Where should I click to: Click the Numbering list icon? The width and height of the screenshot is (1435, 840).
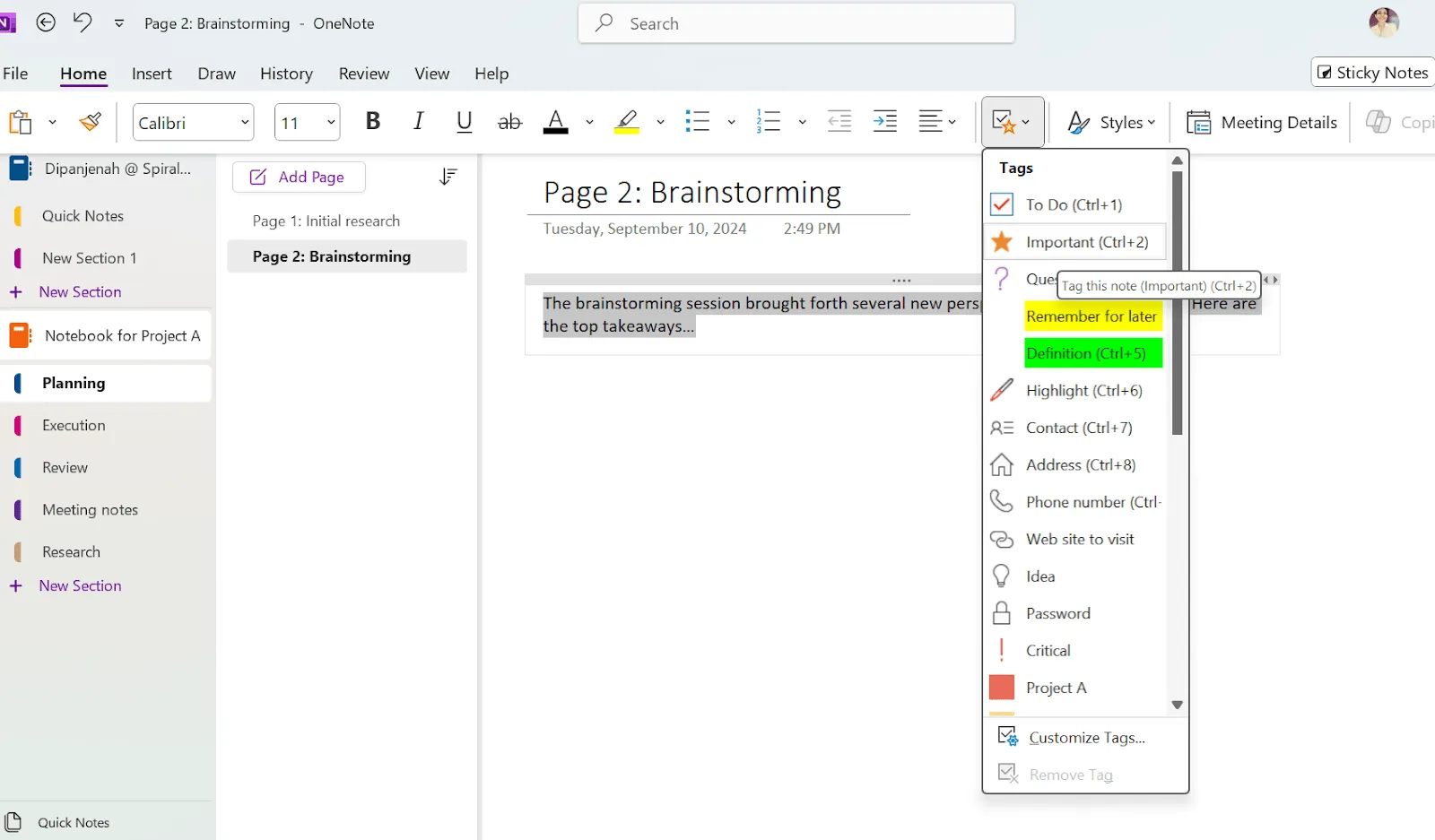[x=769, y=122]
